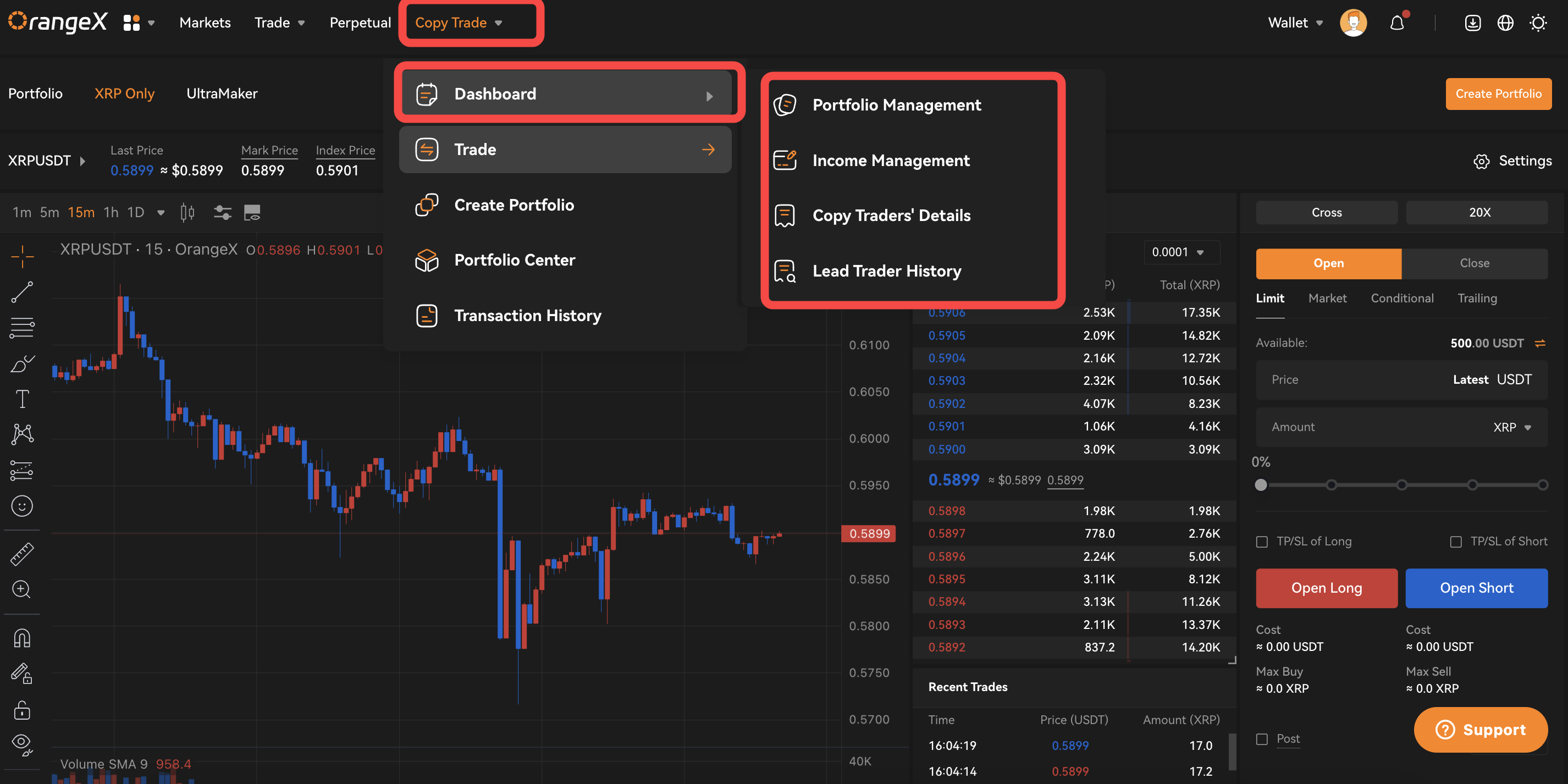The image size is (1568, 784).
Task: Select the Text annotation tool
Action: click(23, 399)
